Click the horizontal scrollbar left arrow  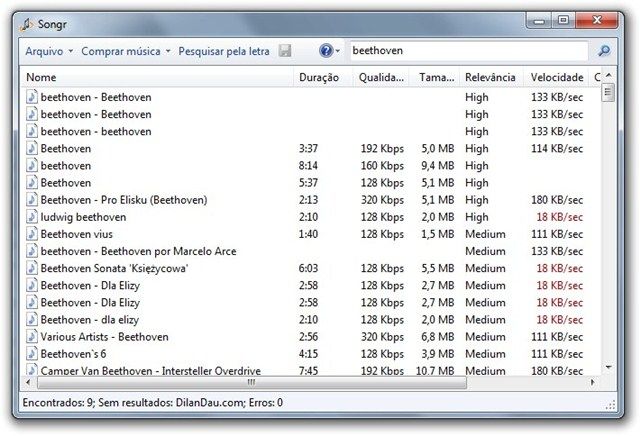tap(28, 383)
